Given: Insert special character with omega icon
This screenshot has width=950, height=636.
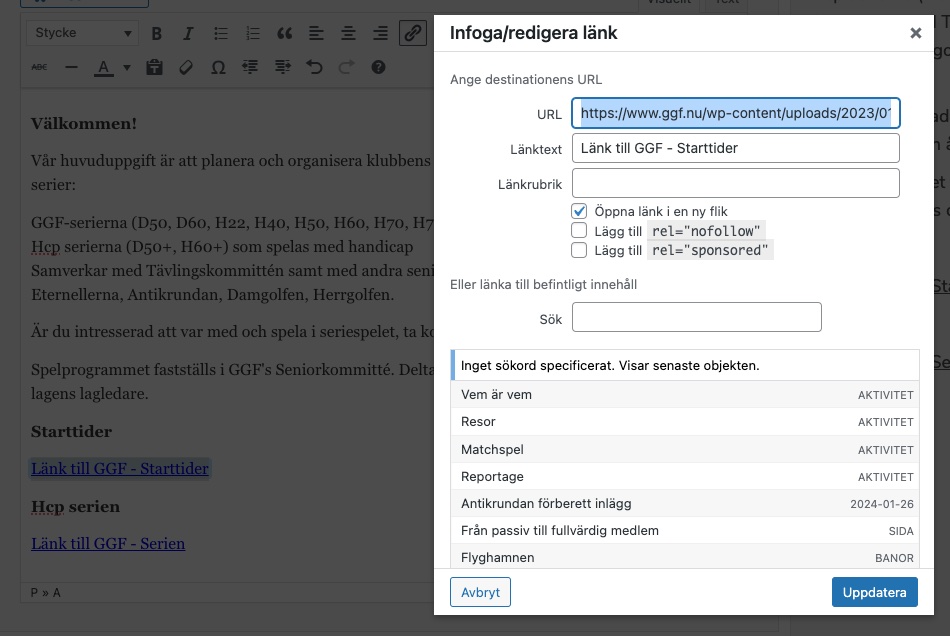Looking at the screenshot, I should click(x=218, y=68).
